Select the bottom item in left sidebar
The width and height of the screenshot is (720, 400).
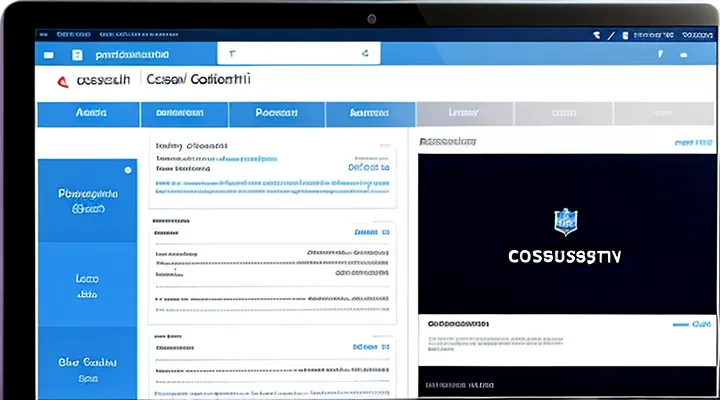tap(86, 368)
